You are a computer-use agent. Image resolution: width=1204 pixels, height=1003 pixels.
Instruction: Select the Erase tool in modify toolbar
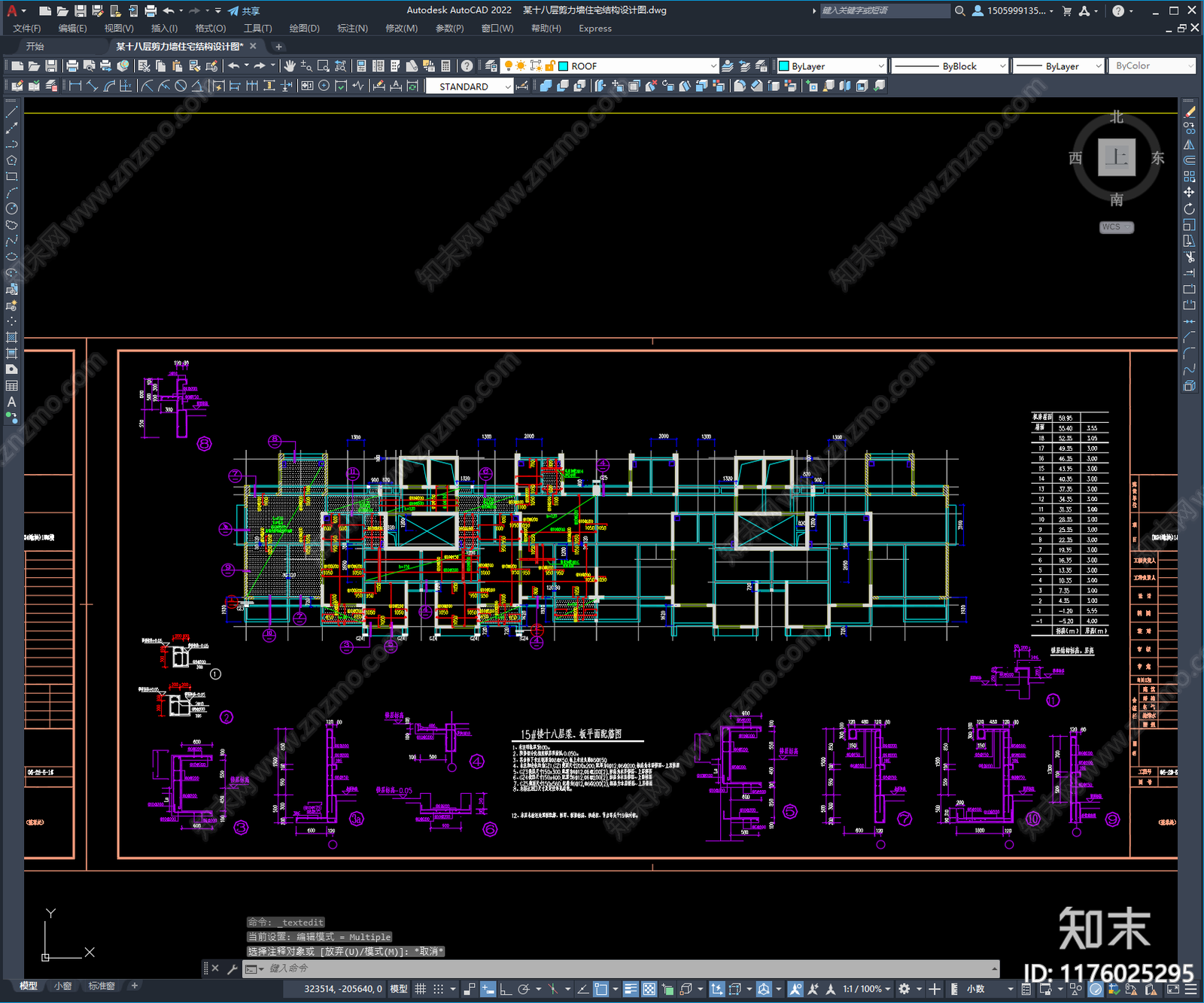point(1189,112)
